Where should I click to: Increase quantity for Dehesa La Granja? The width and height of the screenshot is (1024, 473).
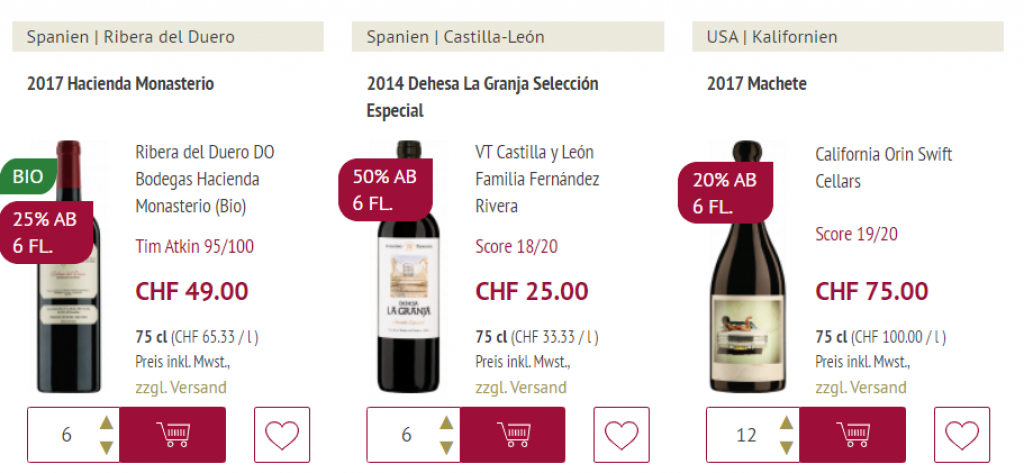click(446, 424)
